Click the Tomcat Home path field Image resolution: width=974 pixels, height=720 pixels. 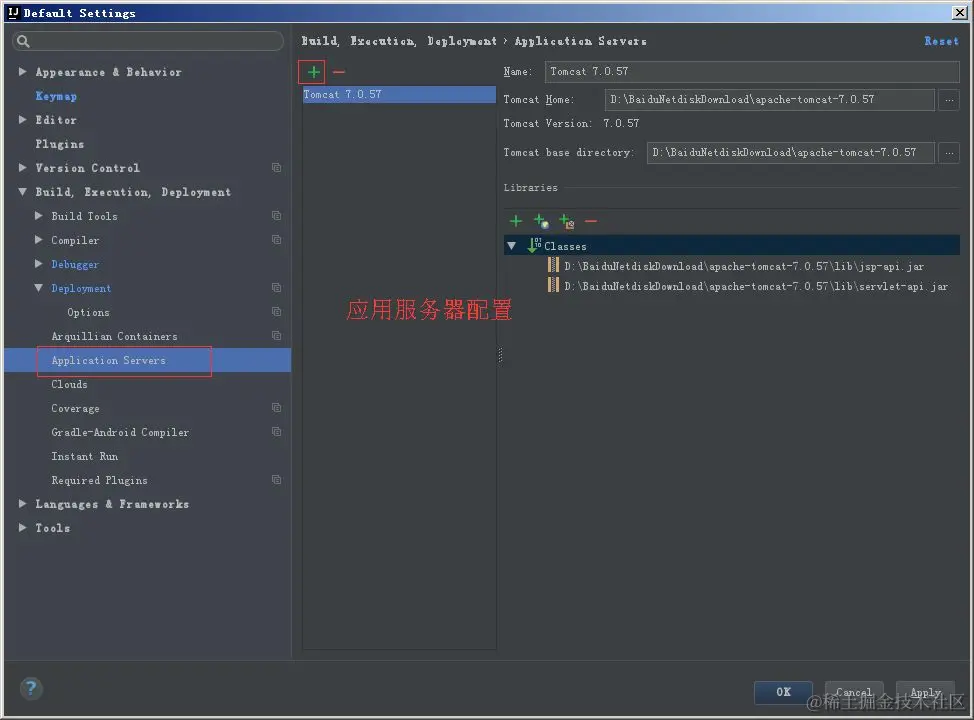[x=770, y=99]
